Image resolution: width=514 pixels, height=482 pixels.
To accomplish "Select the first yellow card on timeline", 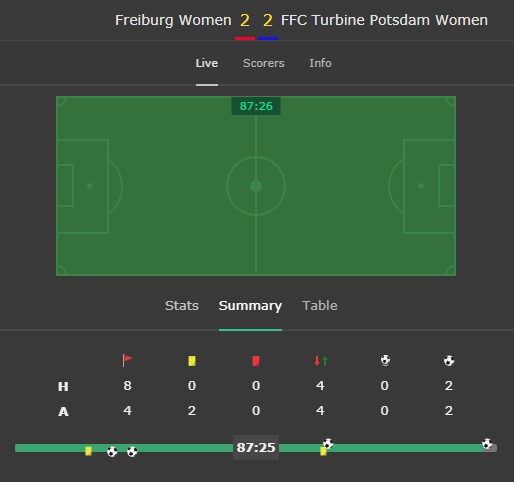I will 88,451.
